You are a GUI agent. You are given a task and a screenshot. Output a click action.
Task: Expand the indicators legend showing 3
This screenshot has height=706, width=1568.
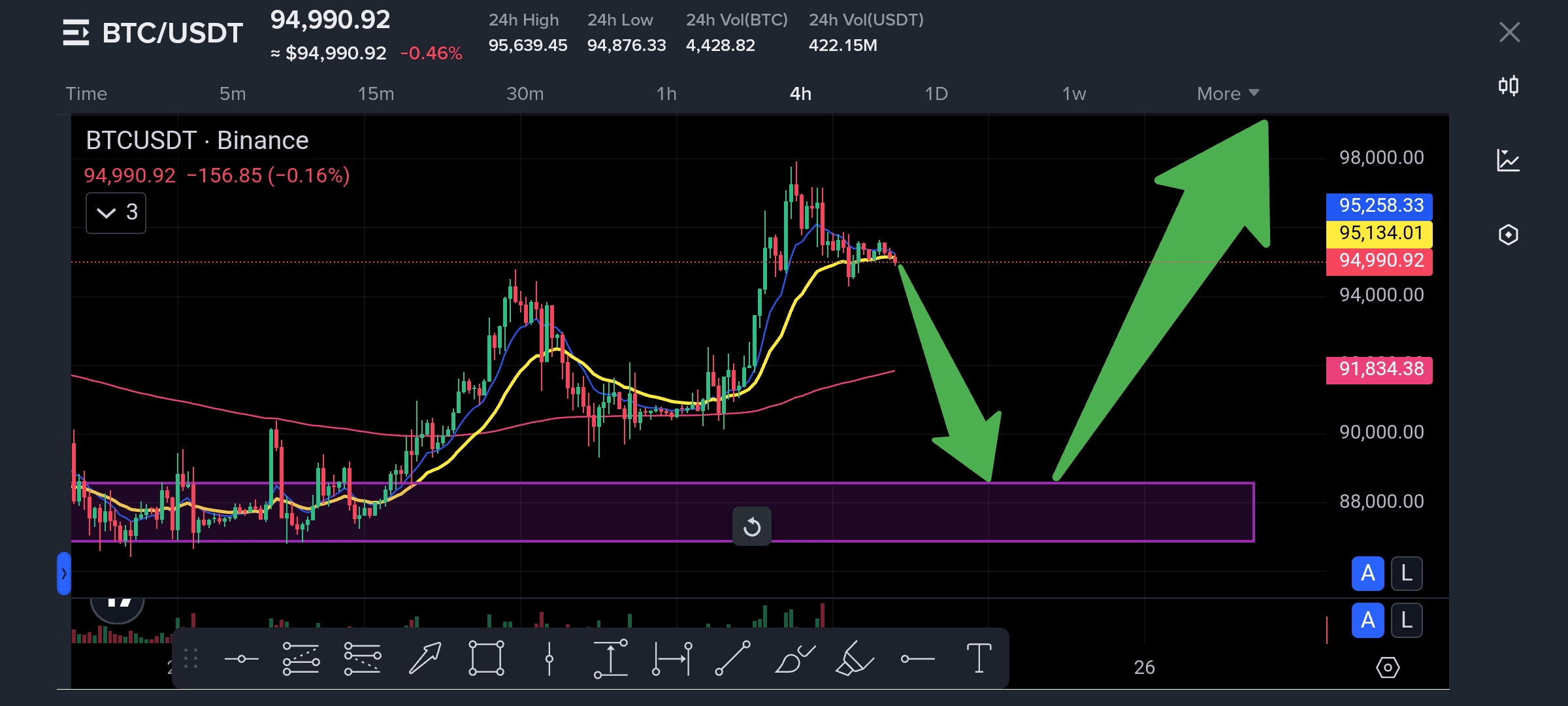pyautogui.click(x=116, y=212)
